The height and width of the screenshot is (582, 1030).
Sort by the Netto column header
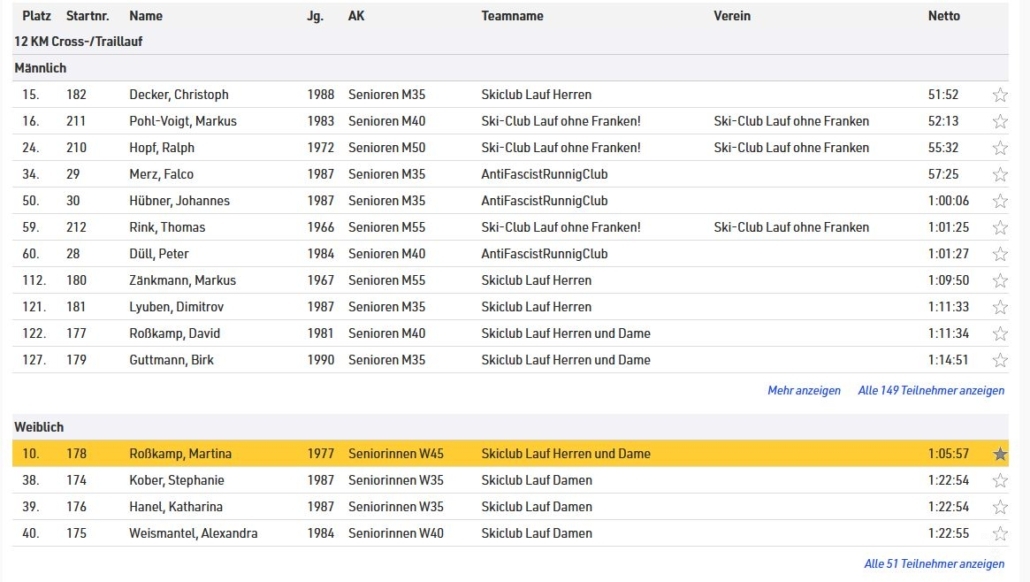pos(943,16)
